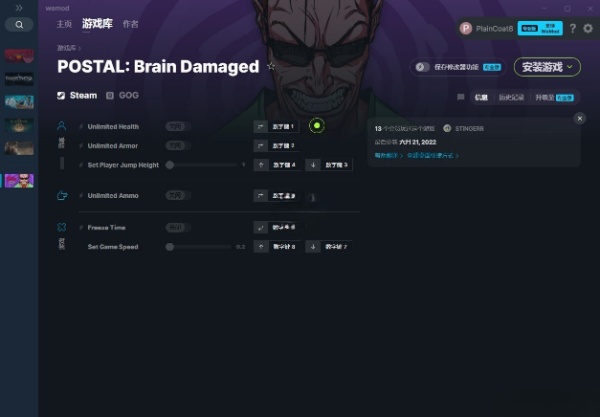The width and height of the screenshot is (600, 417).
Task: Click Game Speed decrease hotkey 数字键 7
Action: click(x=336, y=247)
